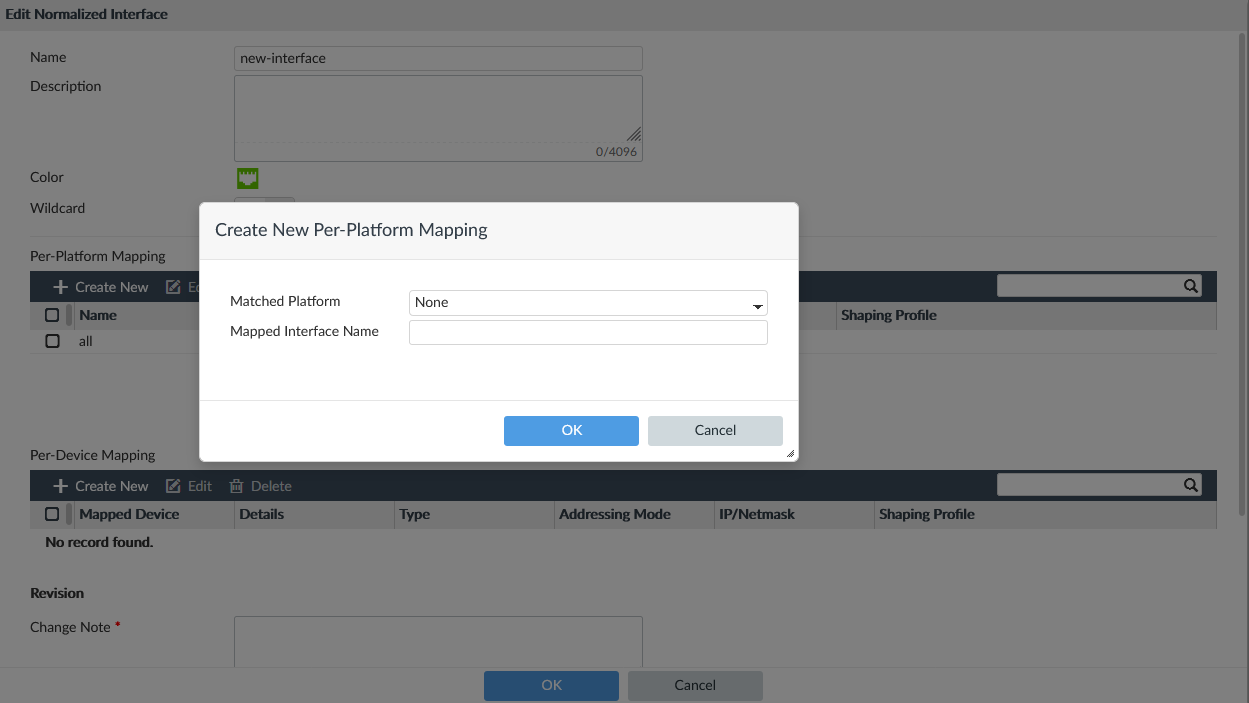Toggle the Per-Platform select-all header checkbox
Viewport: 1249px width, 703px height.
(52, 315)
